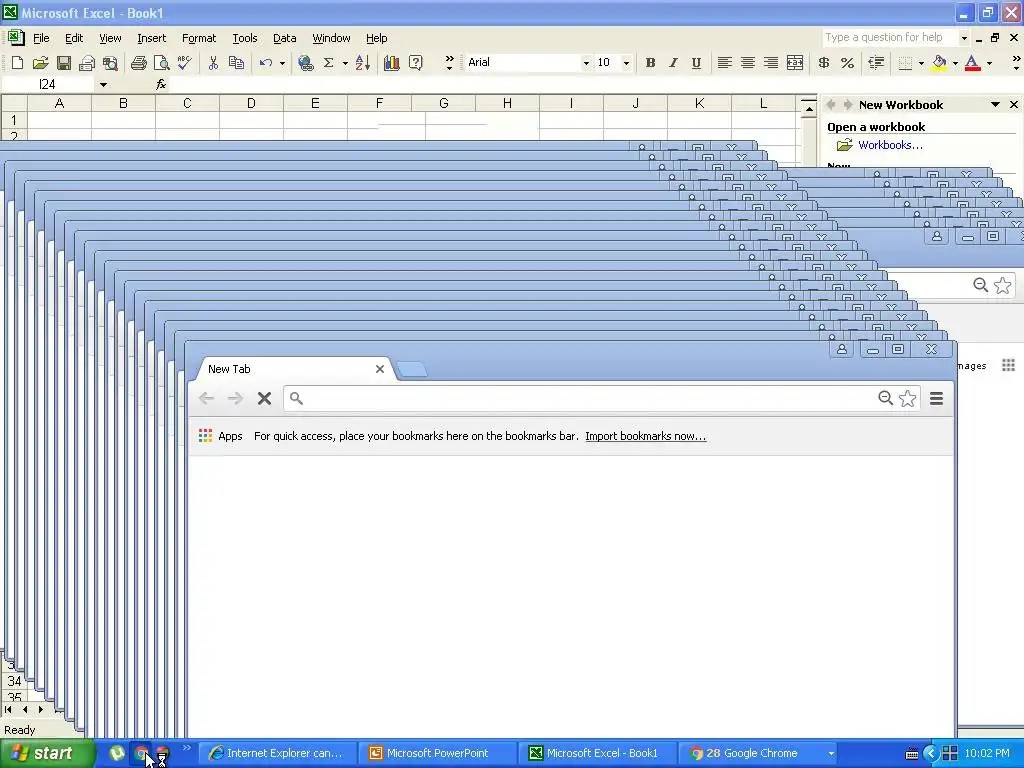Viewport: 1024px width, 768px height.
Task: Open the Borders style dropdown arrow
Action: 921,63
